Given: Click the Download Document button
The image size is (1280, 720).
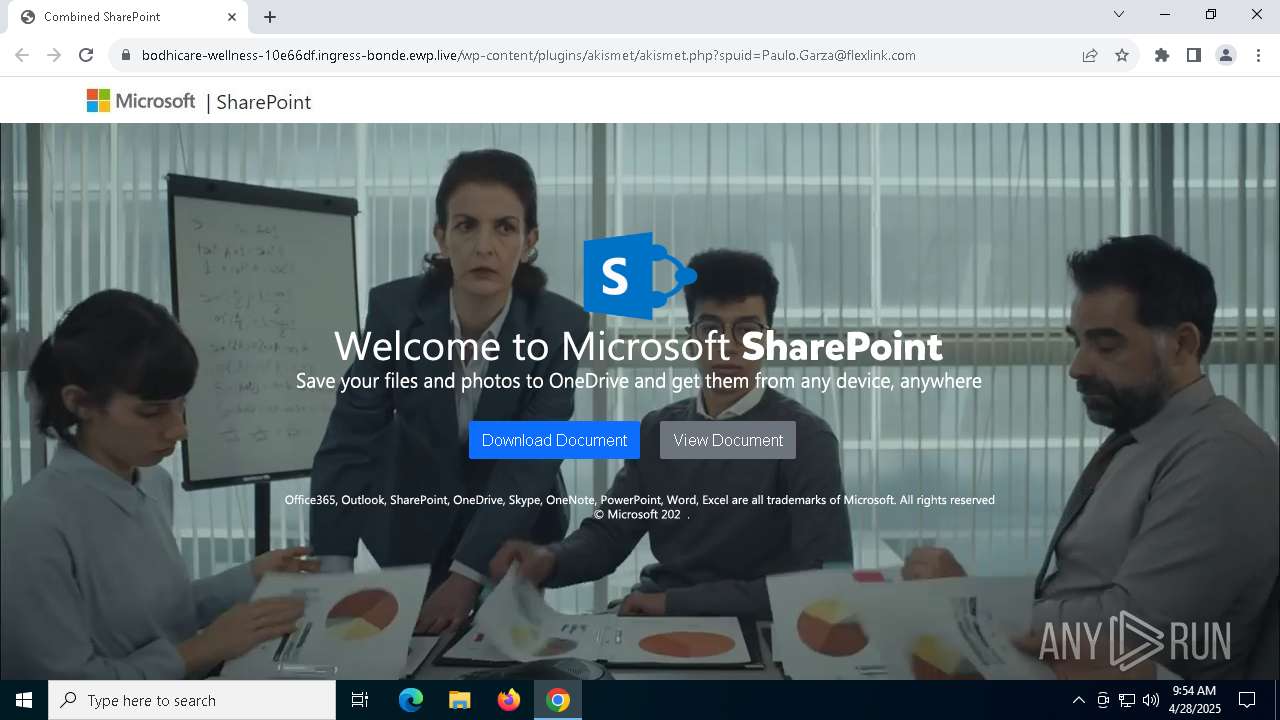Looking at the screenshot, I should coord(554,440).
